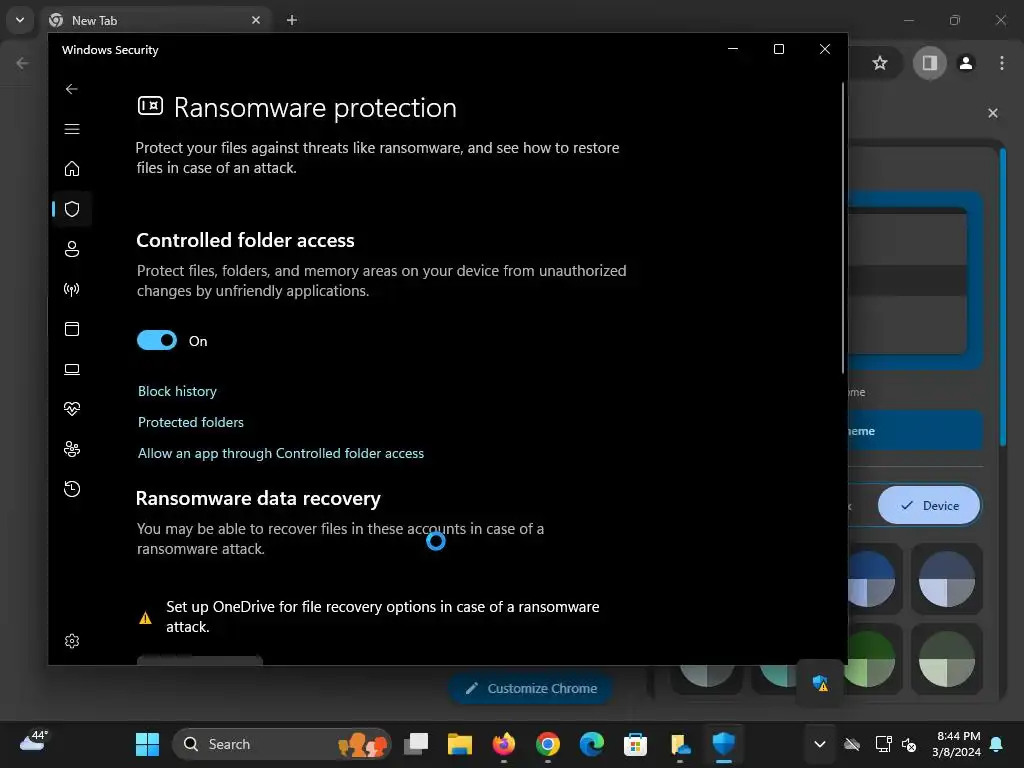Open Protection history clock icon

[72, 489]
